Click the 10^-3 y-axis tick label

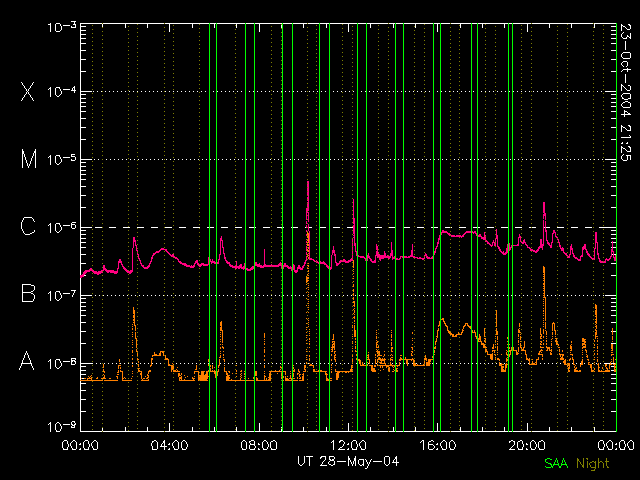tap(62, 27)
